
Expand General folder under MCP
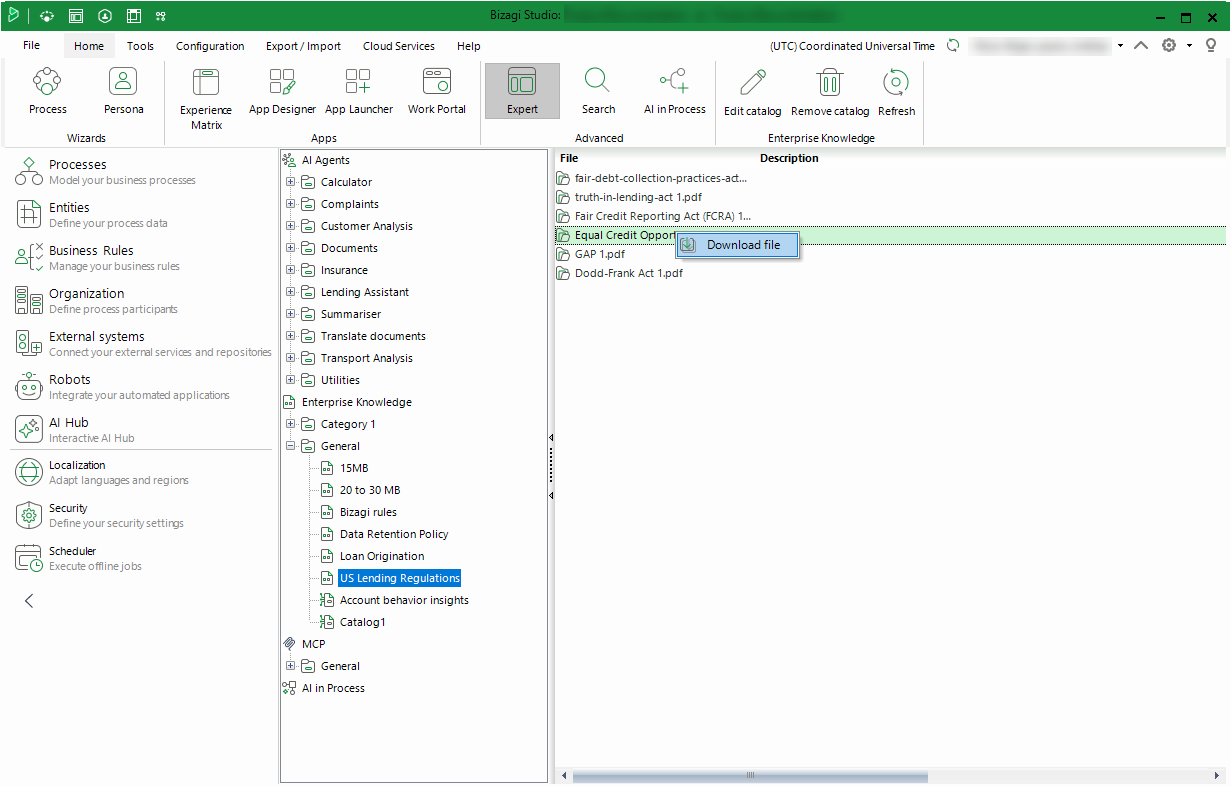tap(291, 666)
